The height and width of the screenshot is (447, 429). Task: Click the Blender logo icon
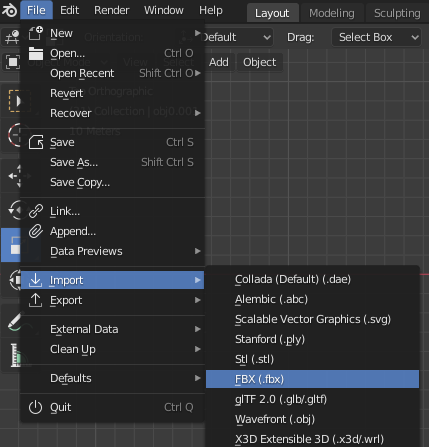coord(9,10)
